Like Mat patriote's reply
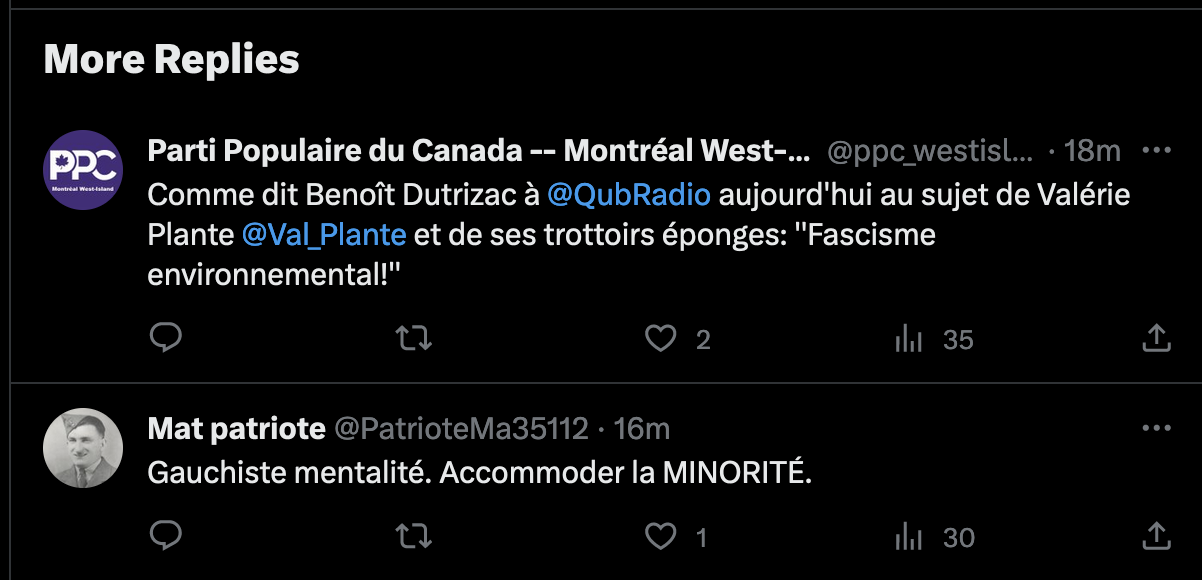 point(660,537)
